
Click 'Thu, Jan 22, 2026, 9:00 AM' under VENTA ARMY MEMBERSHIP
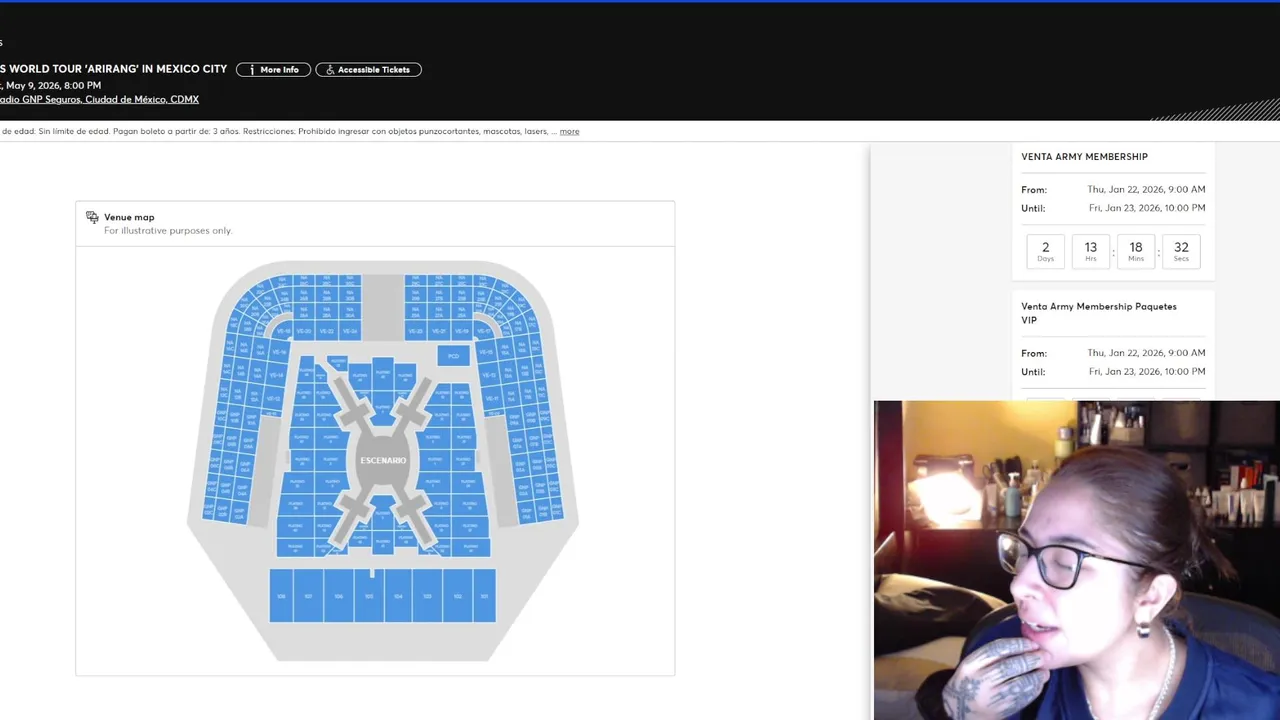pyautogui.click(x=1146, y=189)
